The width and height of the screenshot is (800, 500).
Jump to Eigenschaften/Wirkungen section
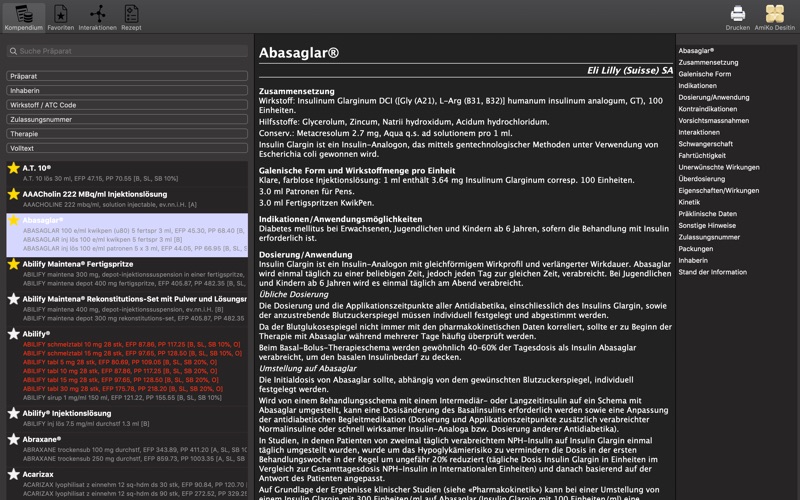point(719,191)
